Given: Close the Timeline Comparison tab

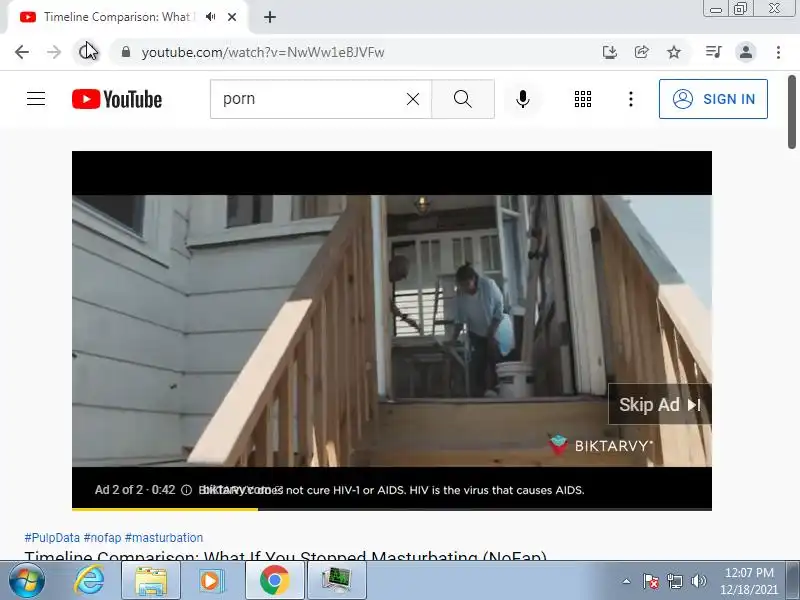Looking at the screenshot, I should (x=232, y=17).
